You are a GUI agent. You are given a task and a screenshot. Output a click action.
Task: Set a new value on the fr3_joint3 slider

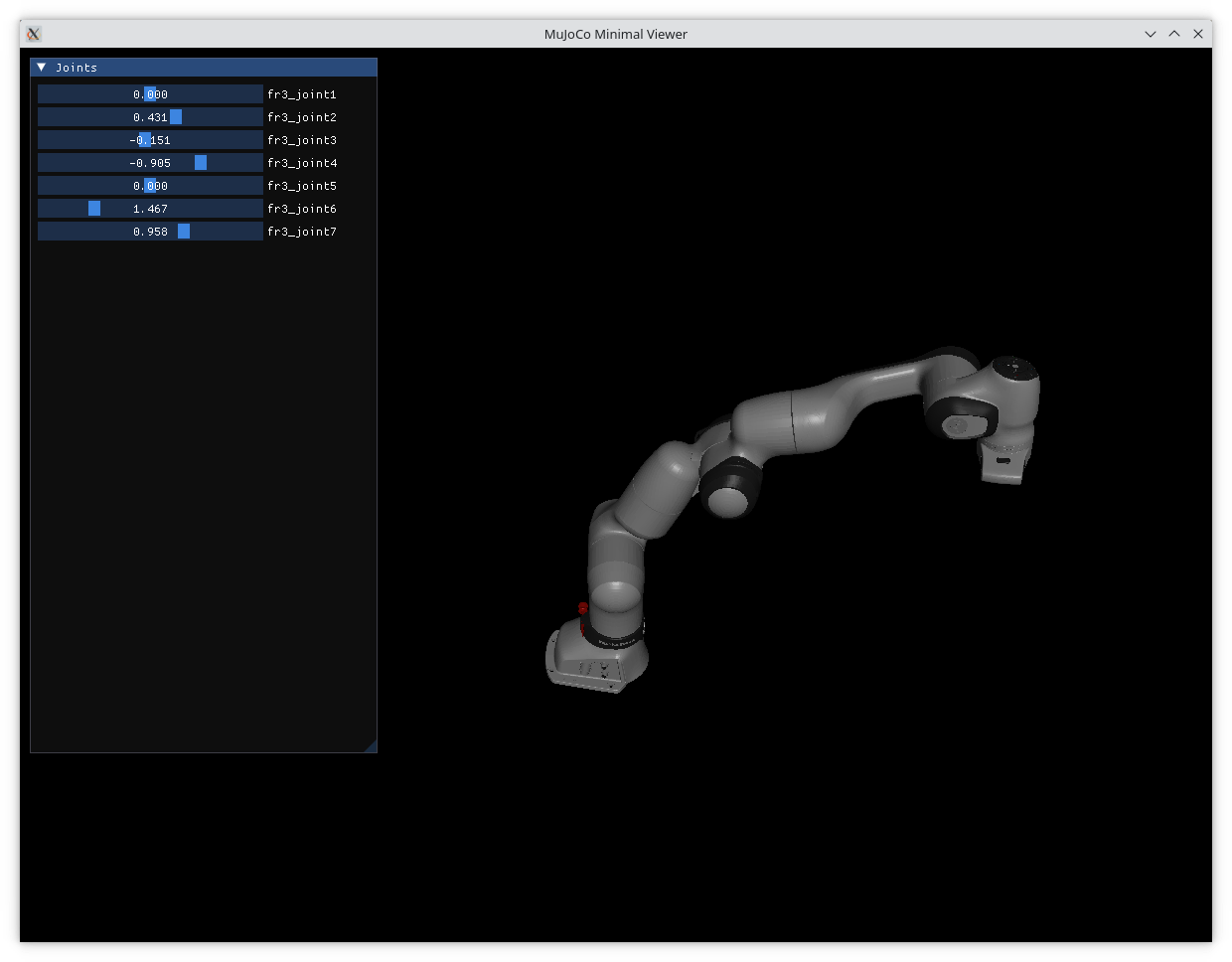coord(145,139)
